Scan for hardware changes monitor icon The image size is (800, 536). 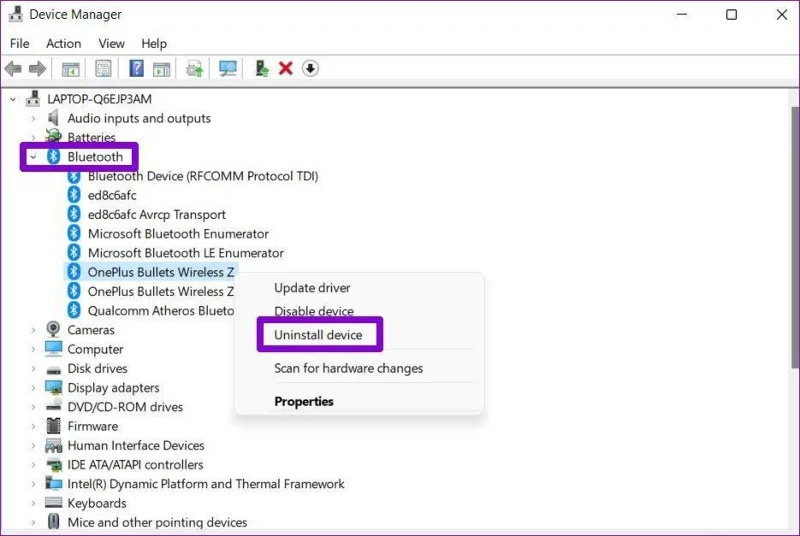click(x=228, y=68)
